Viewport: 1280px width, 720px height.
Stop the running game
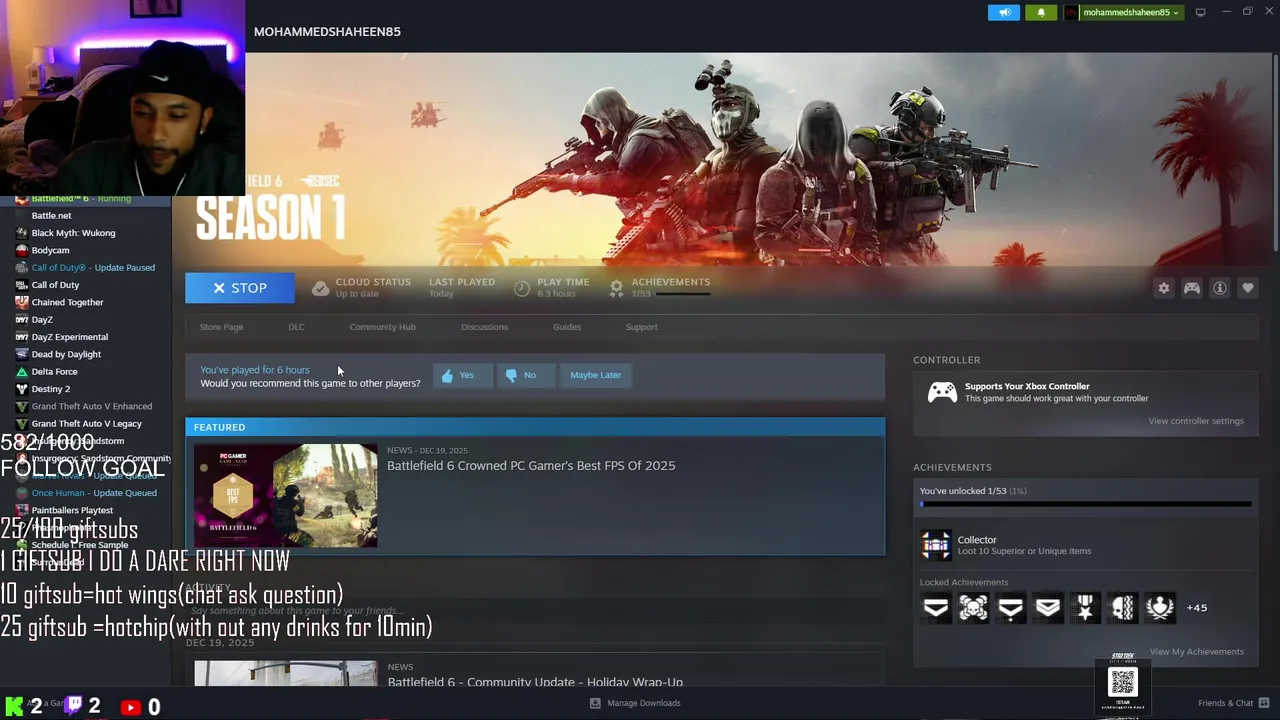tap(240, 288)
